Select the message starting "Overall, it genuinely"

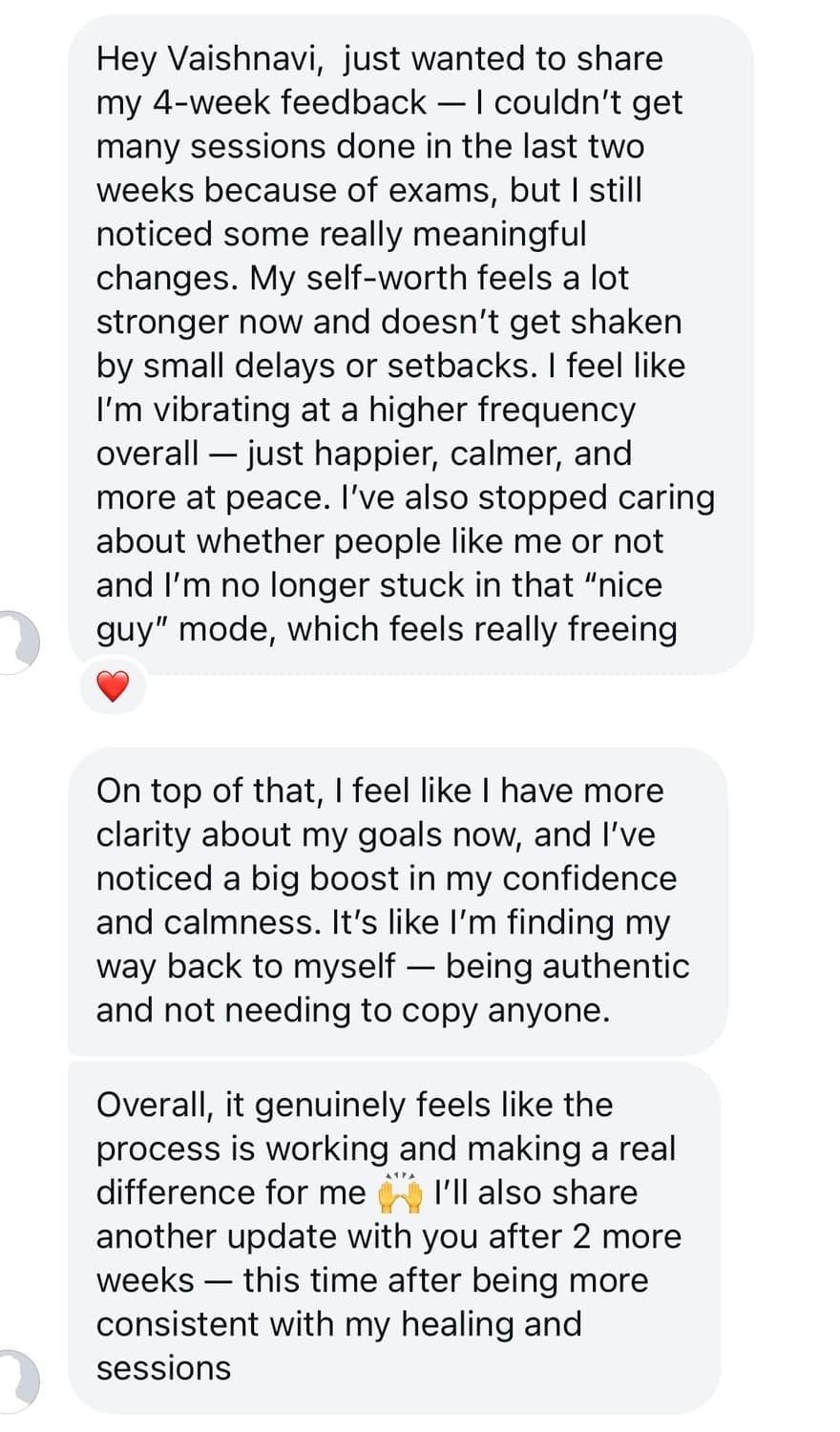[393, 1236]
